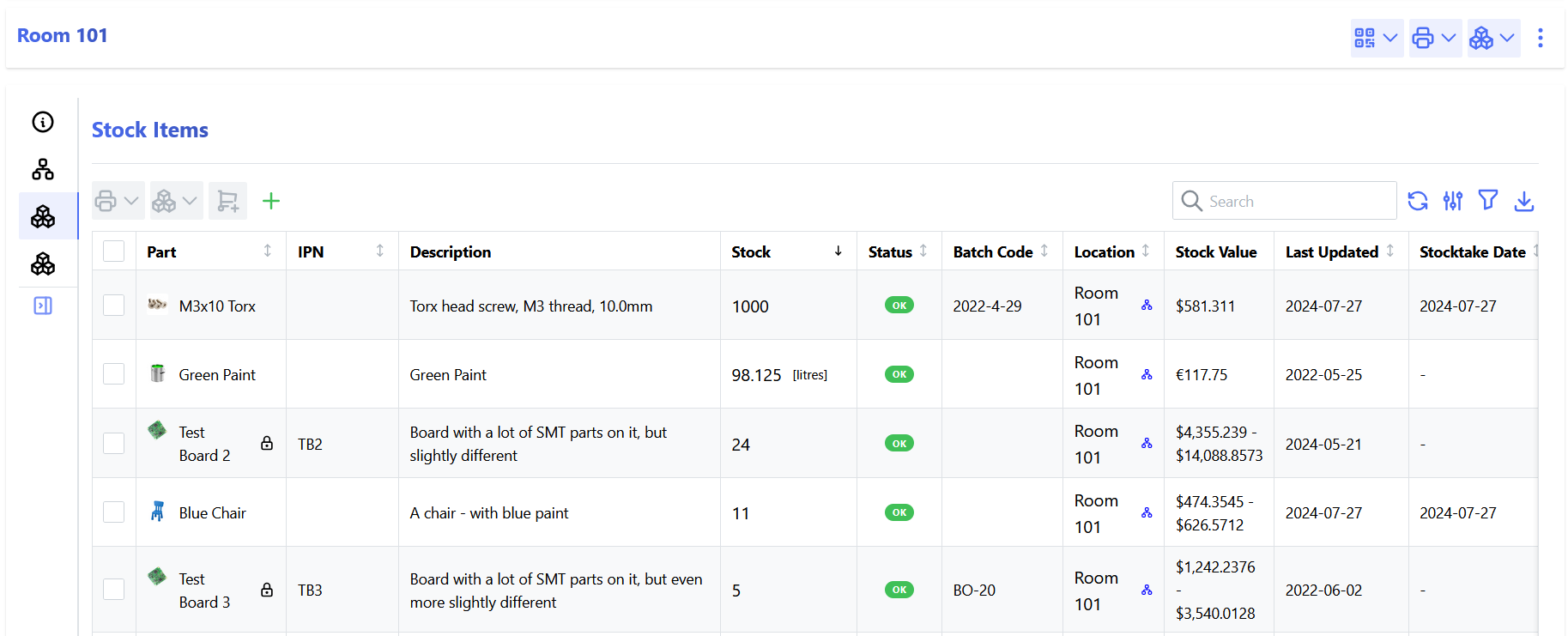This screenshot has height=636, width=1568.
Task: Expand the top-right stock actions dropdown
Action: point(1493,38)
